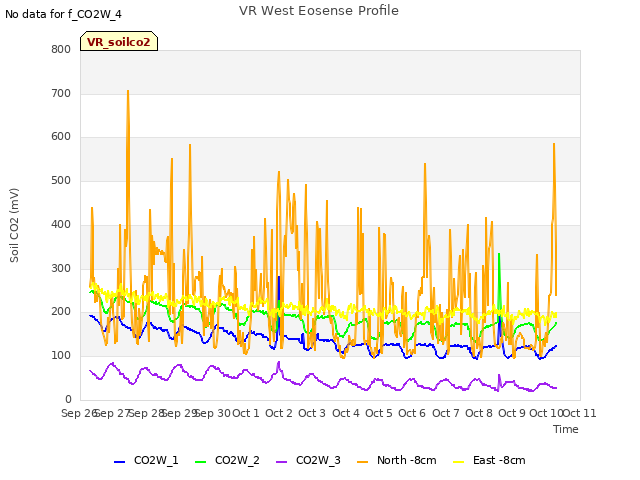Click the 800 y-axis tick label
Screen dimensions: 640x480
coord(61,49)
